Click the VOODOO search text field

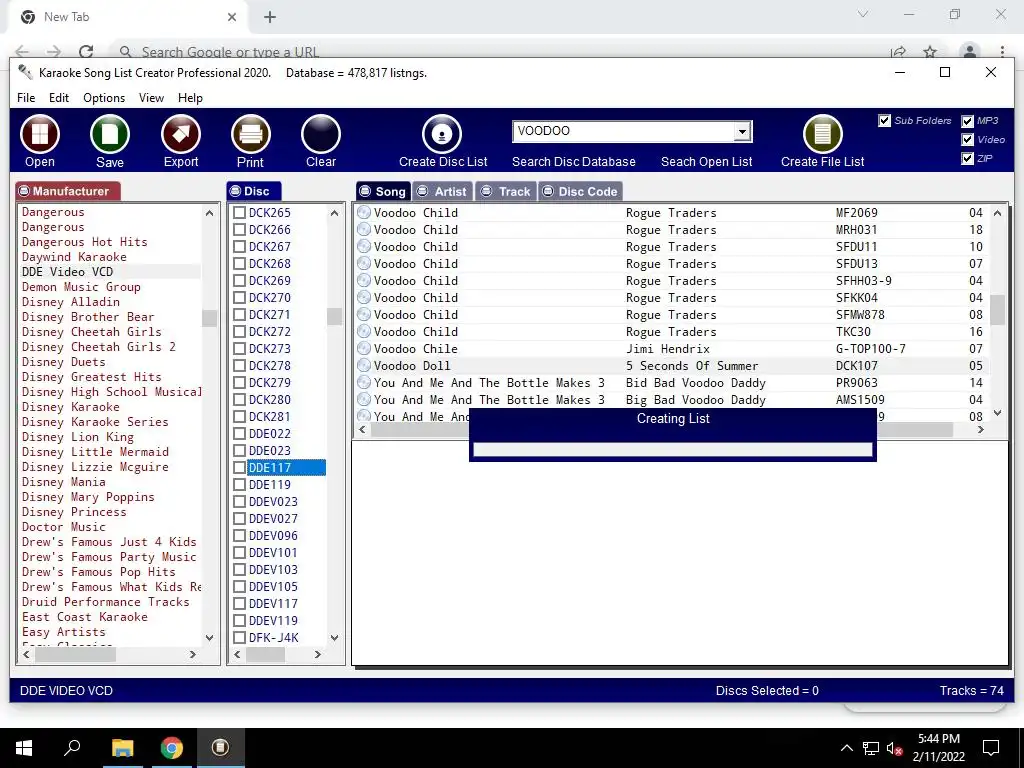pyautogui.click(x=624, y=131)
